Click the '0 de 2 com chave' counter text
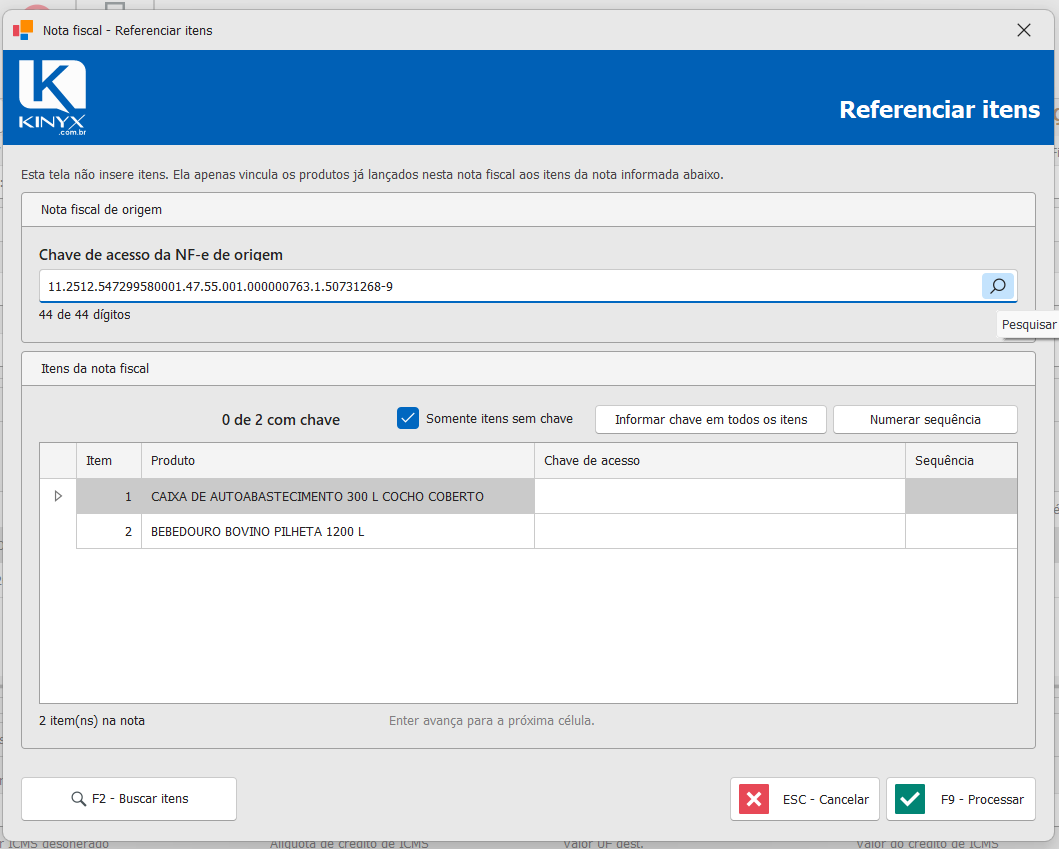The image size is (1059, 849). 281,420
